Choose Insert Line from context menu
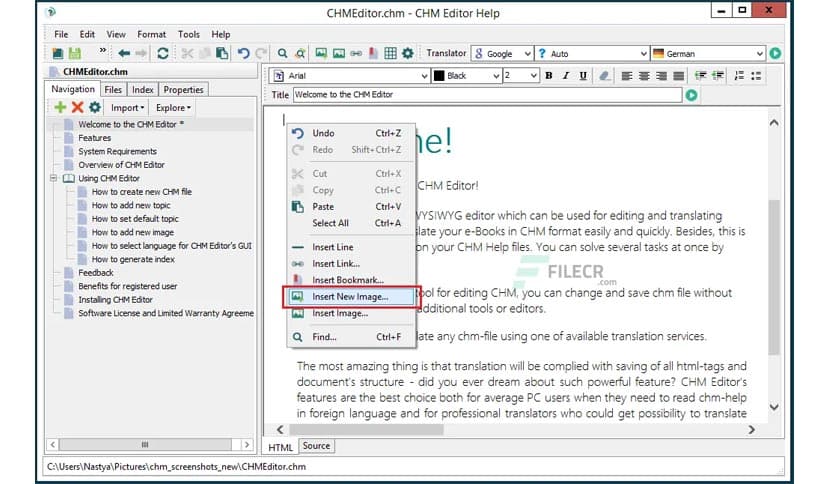This screenshot has height=484, width=836. pos(351,247)
